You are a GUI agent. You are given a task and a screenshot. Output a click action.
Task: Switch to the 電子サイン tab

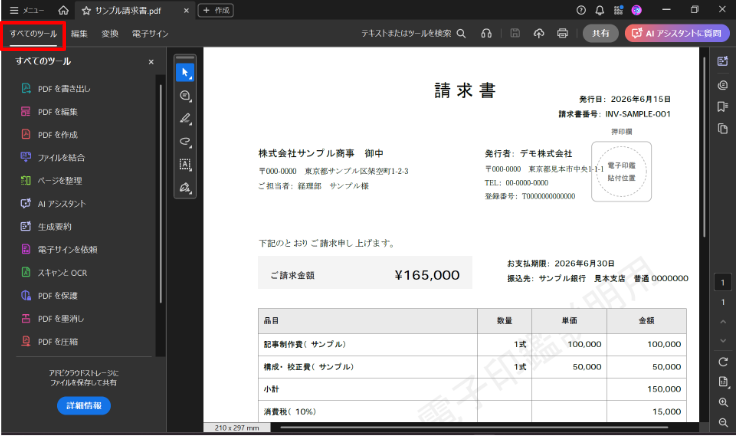click(150, 34)
